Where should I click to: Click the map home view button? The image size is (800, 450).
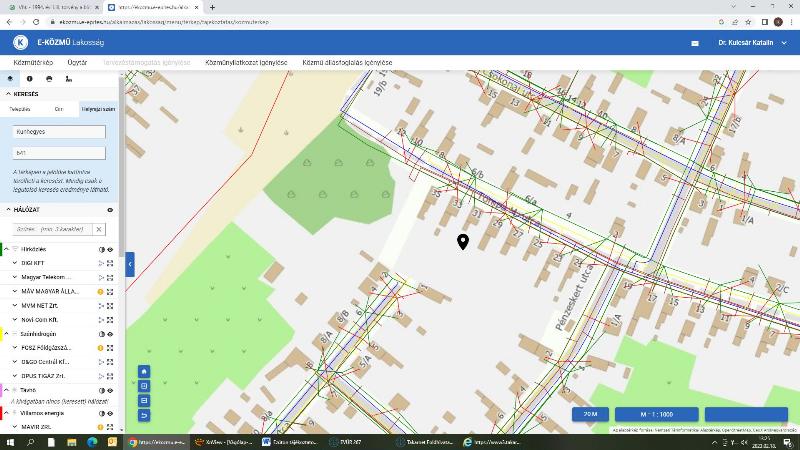tap(144, 371)
